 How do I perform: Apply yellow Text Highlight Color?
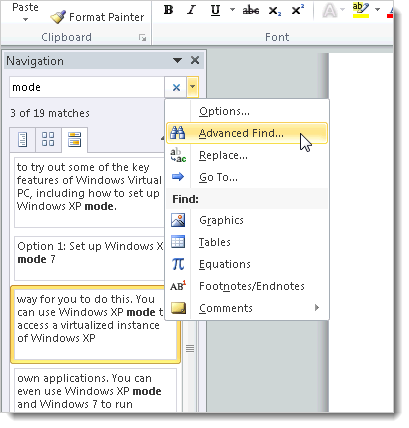pos(361,10)
